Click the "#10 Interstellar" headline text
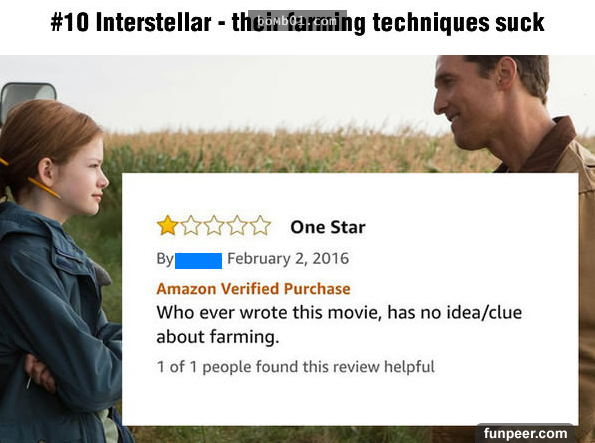 pos(131,22)
